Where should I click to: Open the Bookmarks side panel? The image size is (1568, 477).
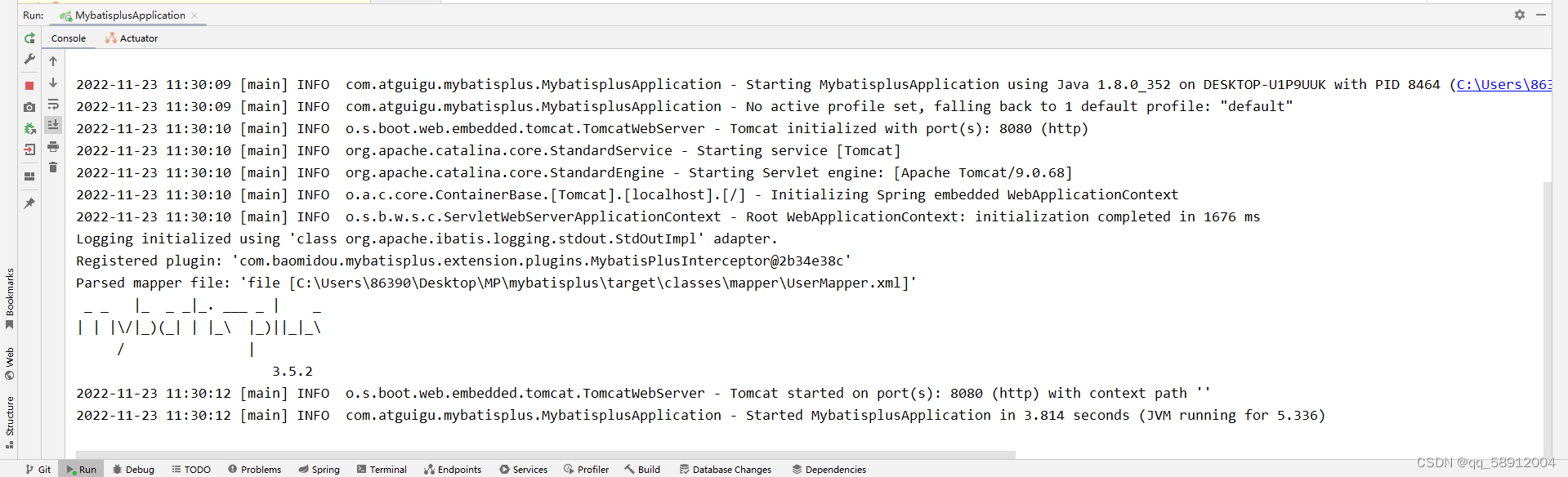[9, 292]
